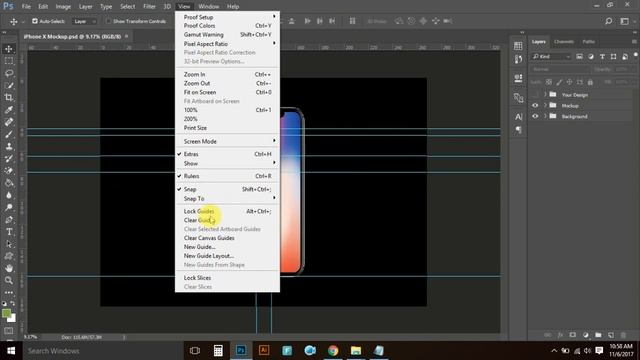Viewport: 640px width, 360px height.
Task: Create a new group using folder icon
Action: pyautogui.click(x=598, y=335)
